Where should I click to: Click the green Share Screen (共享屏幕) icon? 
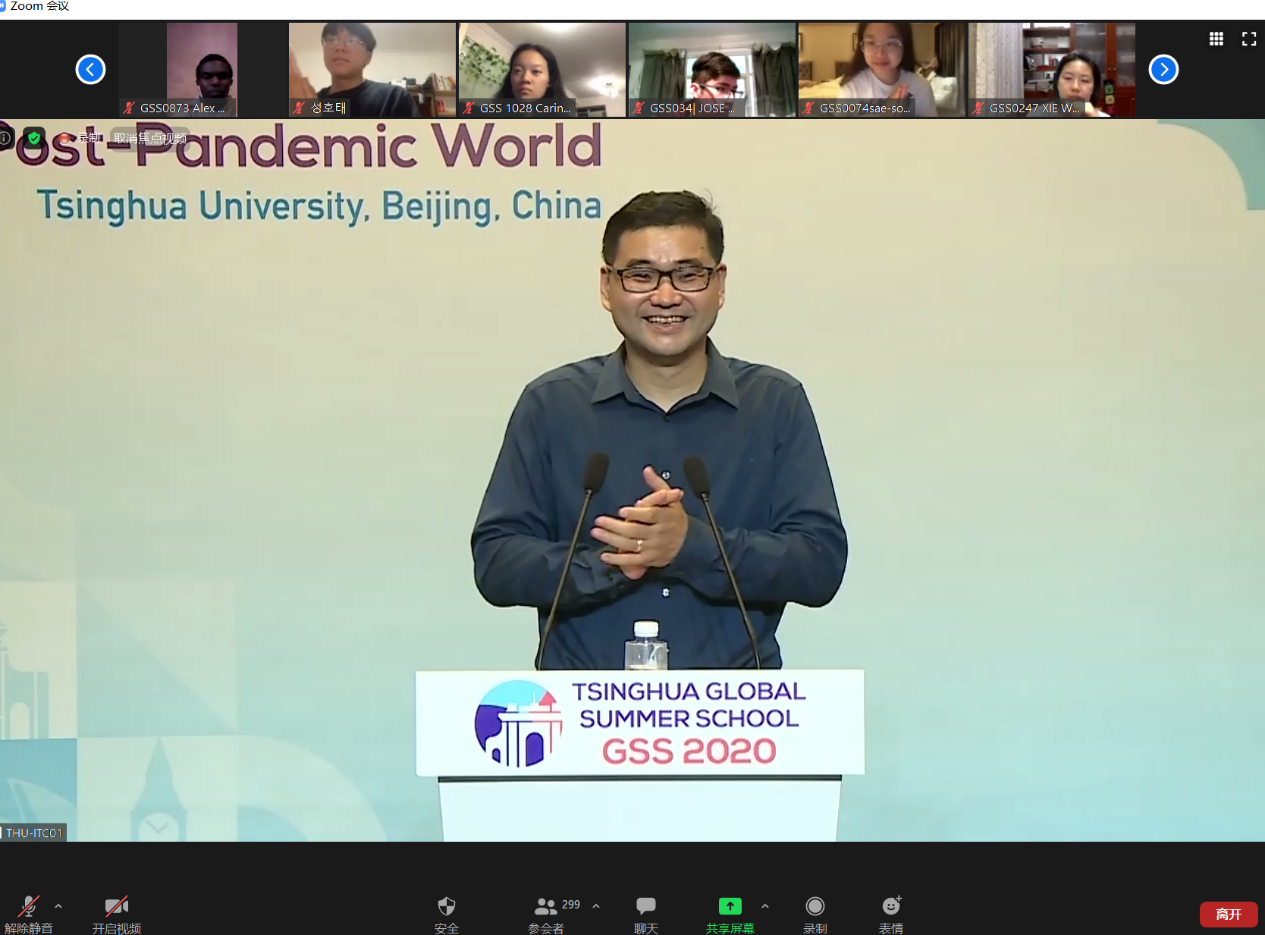[730, 907]
